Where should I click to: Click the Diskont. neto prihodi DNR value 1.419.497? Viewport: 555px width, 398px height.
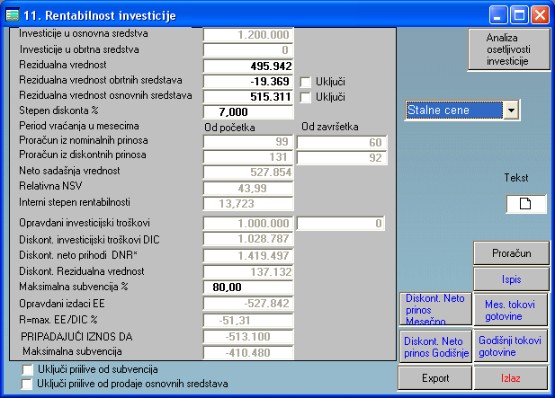248,256
